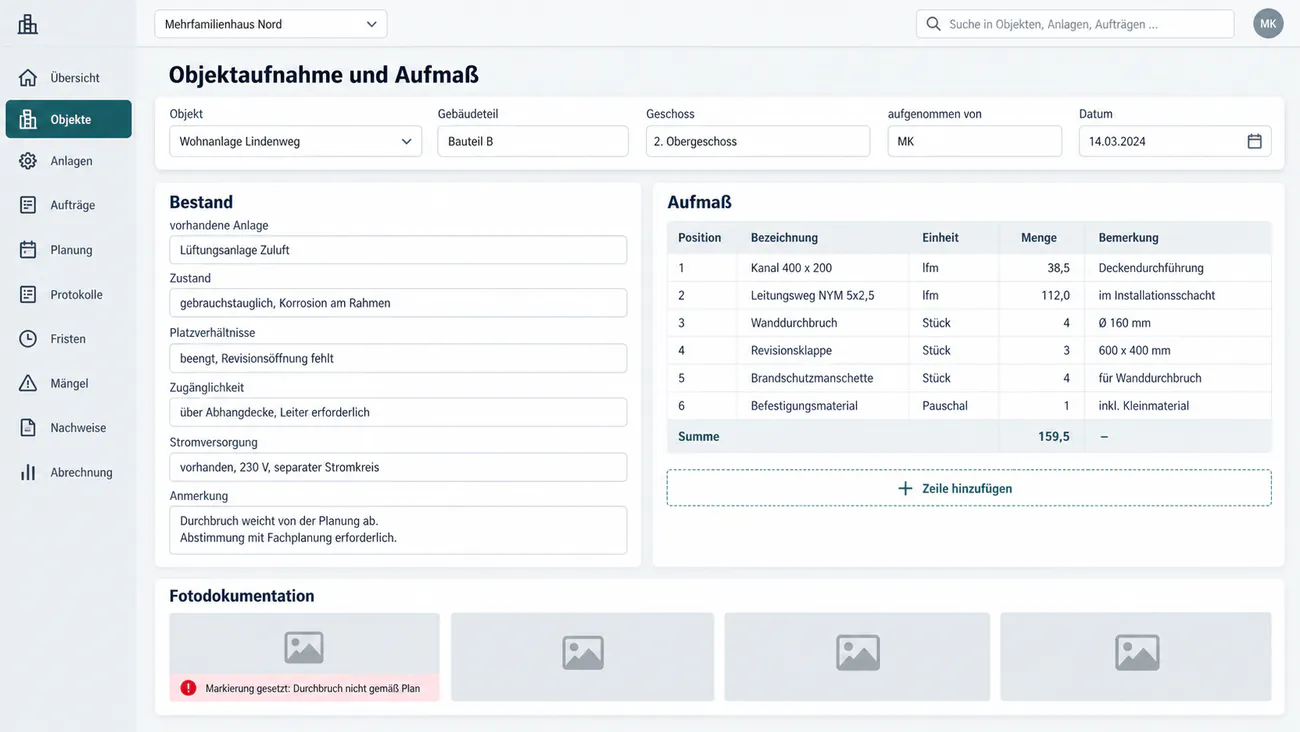Open the Mehrfamilienhaus Nord project dropdown

(x=271, y=24)
